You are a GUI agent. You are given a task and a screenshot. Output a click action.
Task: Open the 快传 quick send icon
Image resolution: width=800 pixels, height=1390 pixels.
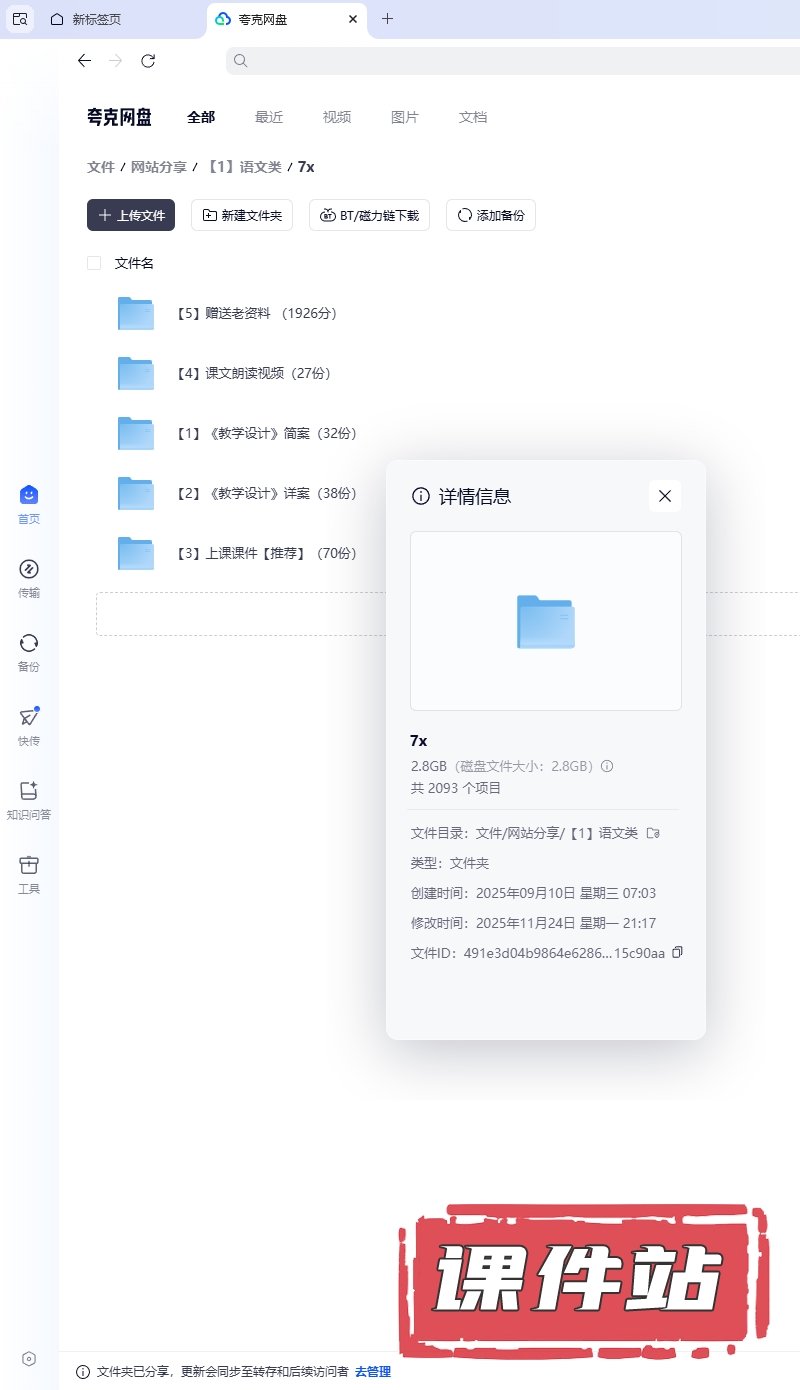tap(29, 717)
